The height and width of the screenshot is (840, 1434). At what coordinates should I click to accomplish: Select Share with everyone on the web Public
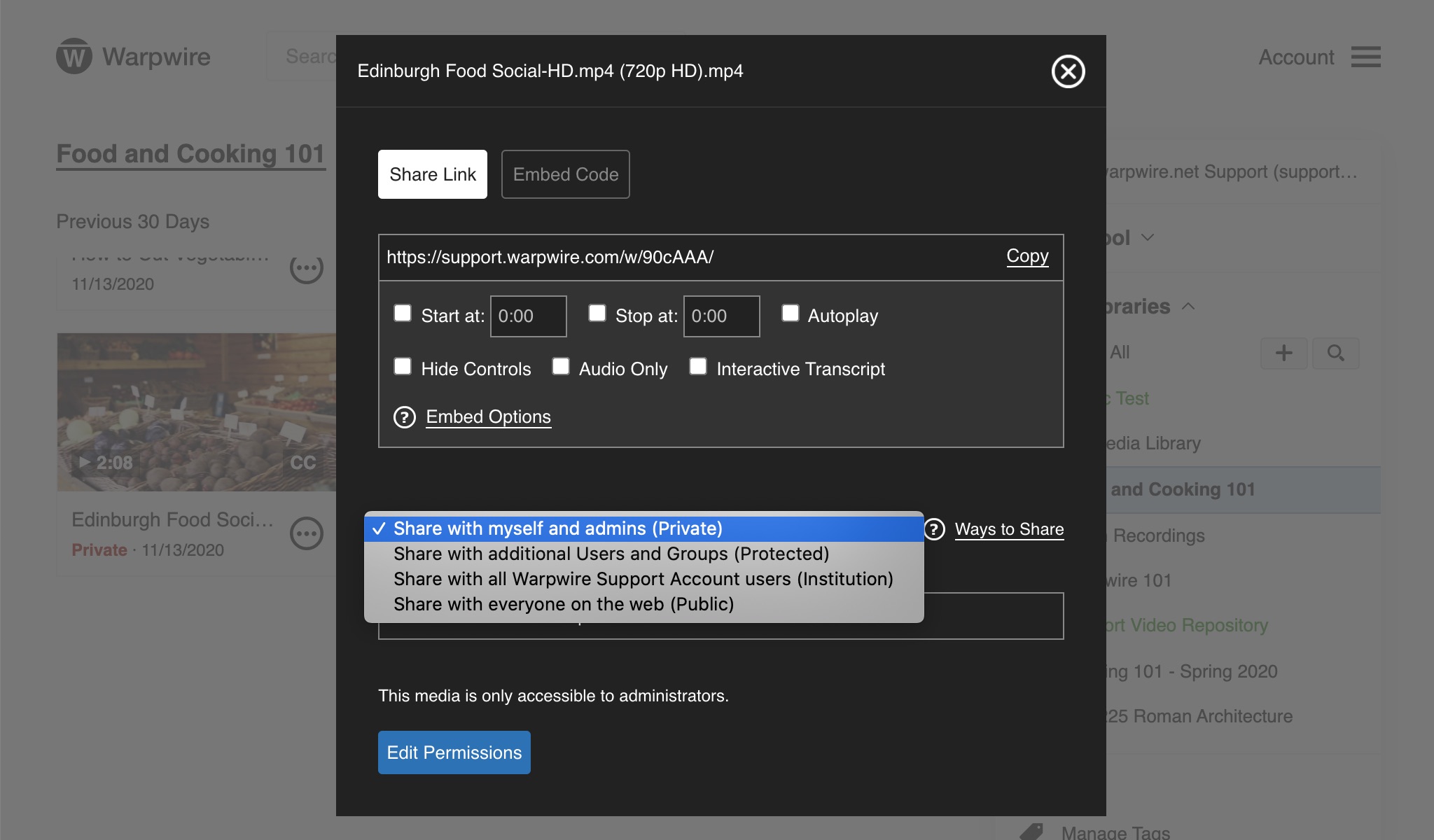coord(563,603)
